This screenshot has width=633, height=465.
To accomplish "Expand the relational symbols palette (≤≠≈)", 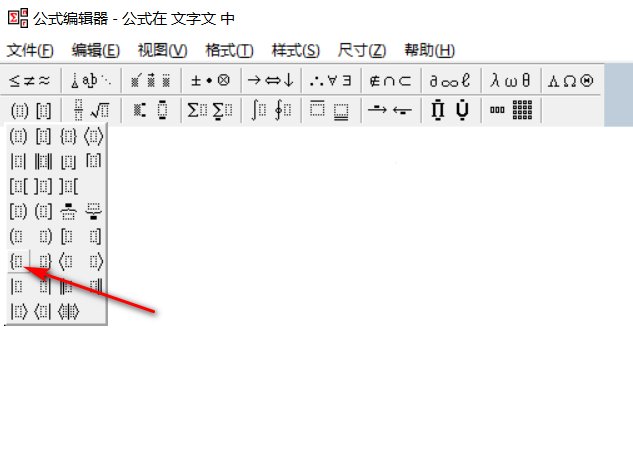I will [x=30, y=81].
